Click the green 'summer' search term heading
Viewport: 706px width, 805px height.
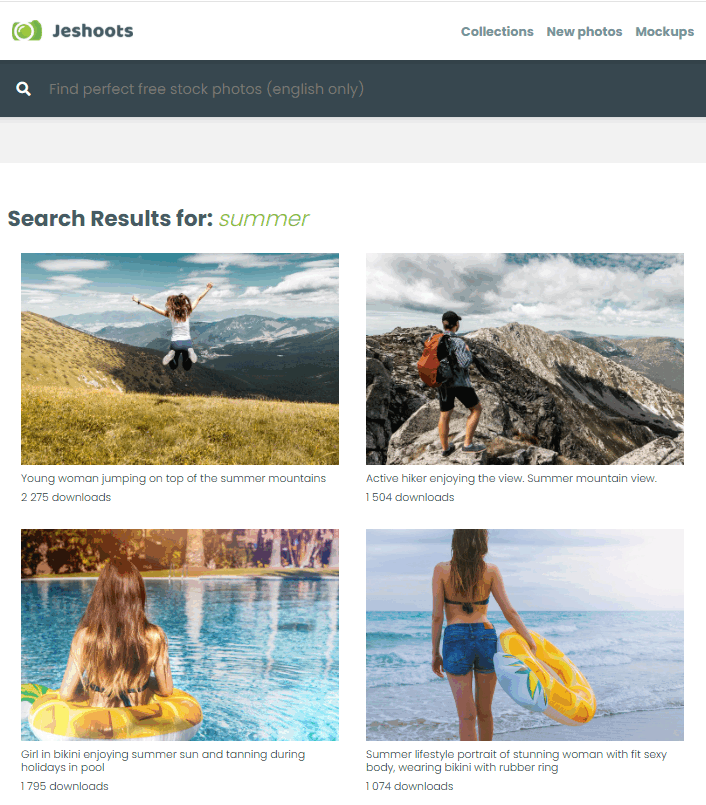point(263,219)
